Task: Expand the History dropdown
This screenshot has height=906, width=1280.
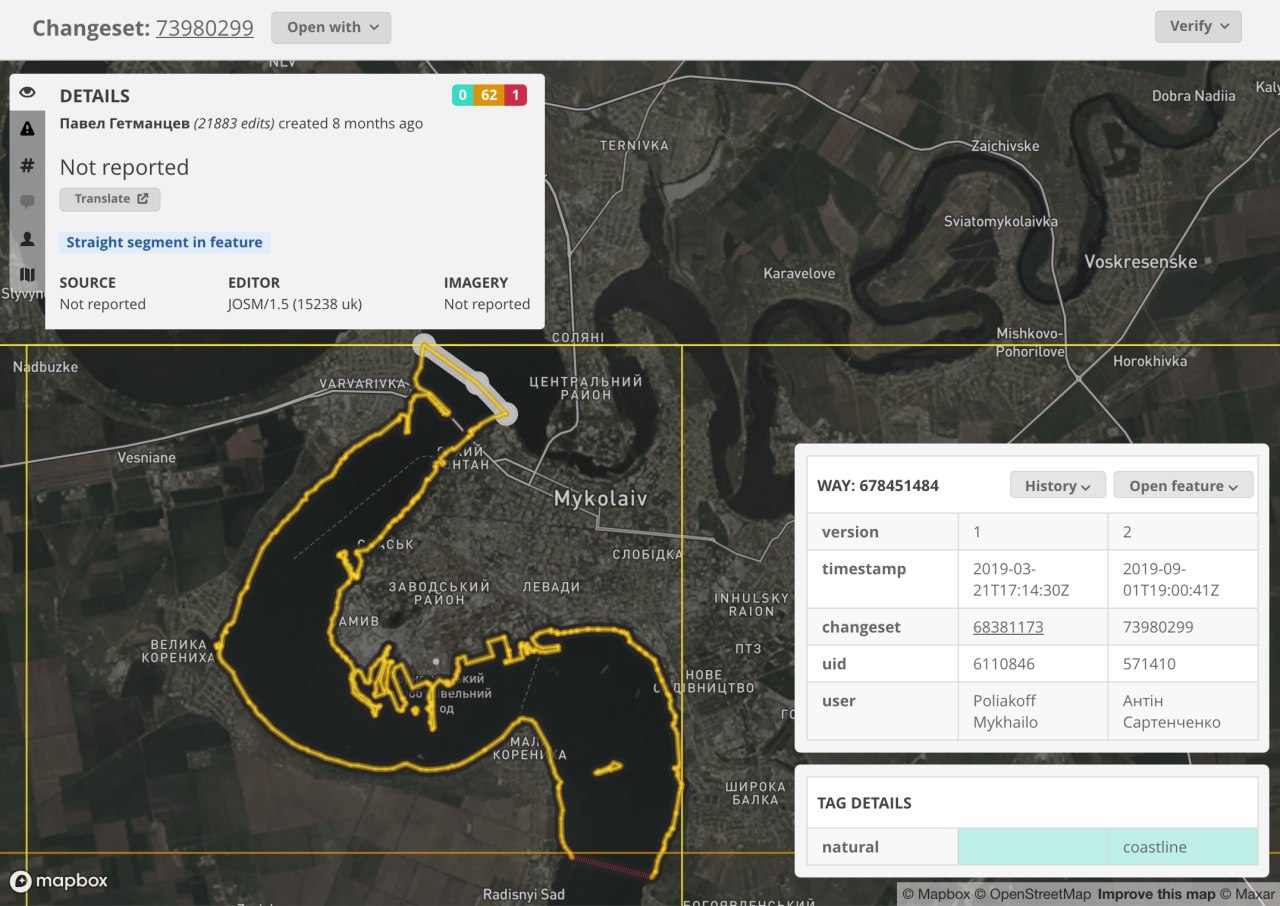Action: point(1058,485)
